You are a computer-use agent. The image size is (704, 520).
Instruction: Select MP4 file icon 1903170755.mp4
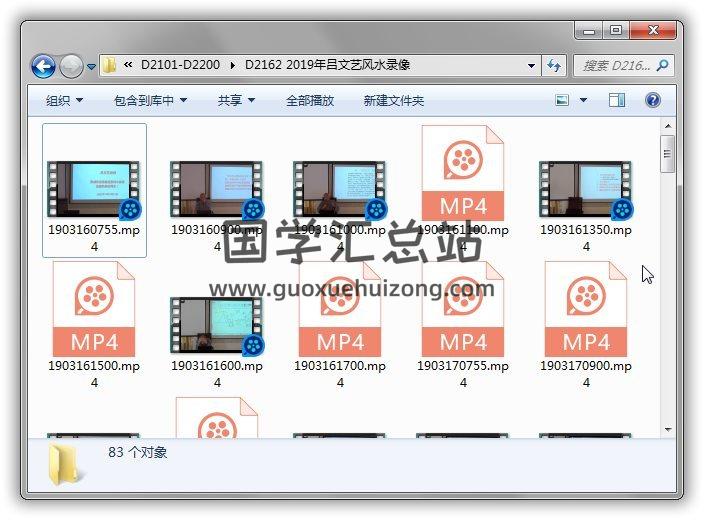(462, 309)
